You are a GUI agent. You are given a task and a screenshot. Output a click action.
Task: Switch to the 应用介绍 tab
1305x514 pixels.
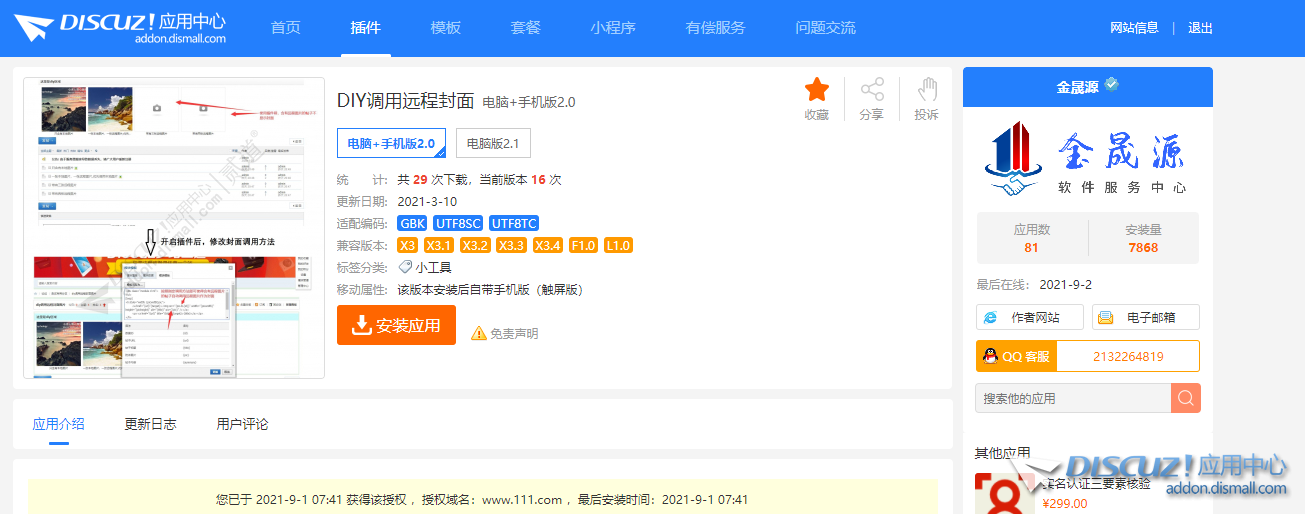(58, 424)
